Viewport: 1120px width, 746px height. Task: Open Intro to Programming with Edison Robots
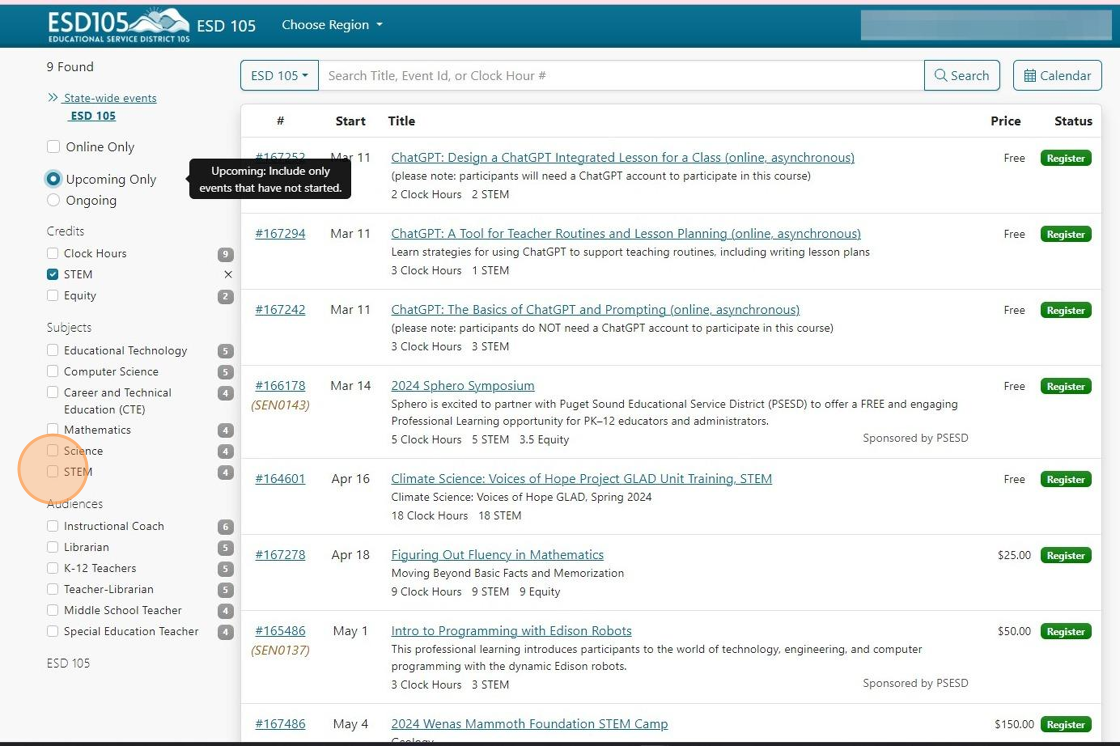(511, 631)
